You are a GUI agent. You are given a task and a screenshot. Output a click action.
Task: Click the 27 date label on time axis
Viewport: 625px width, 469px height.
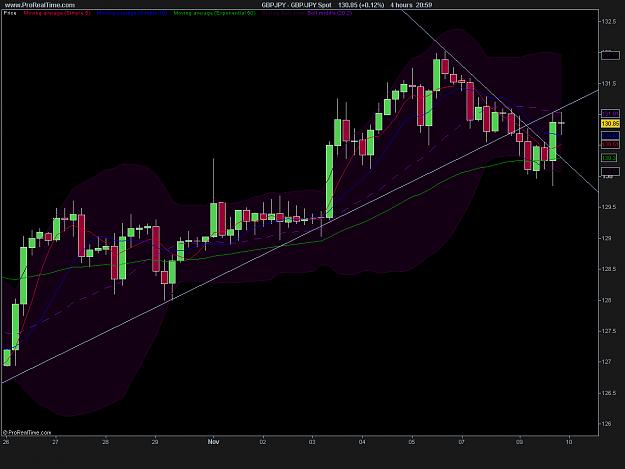click(x=55, y=442)
